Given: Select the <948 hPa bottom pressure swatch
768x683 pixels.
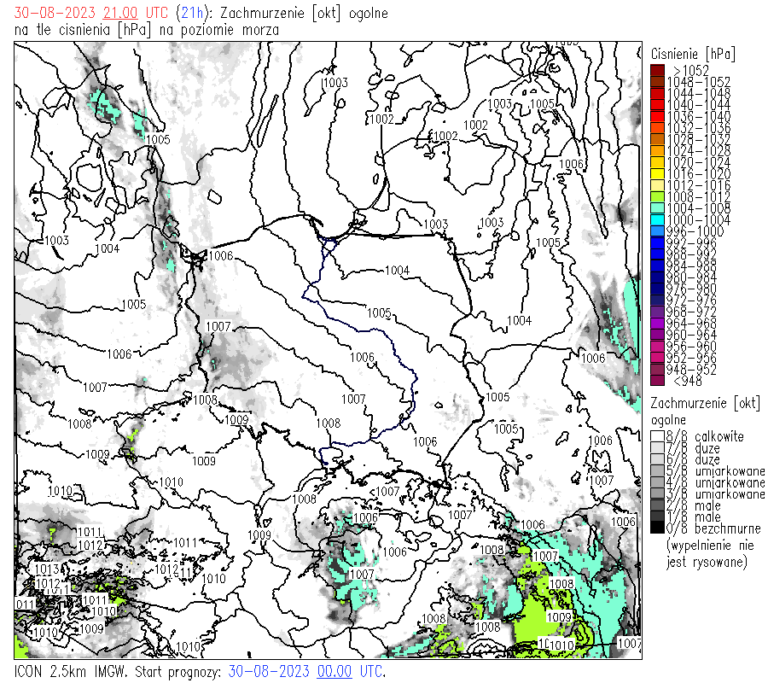Looking at the screenshot, I should point(657,380).
